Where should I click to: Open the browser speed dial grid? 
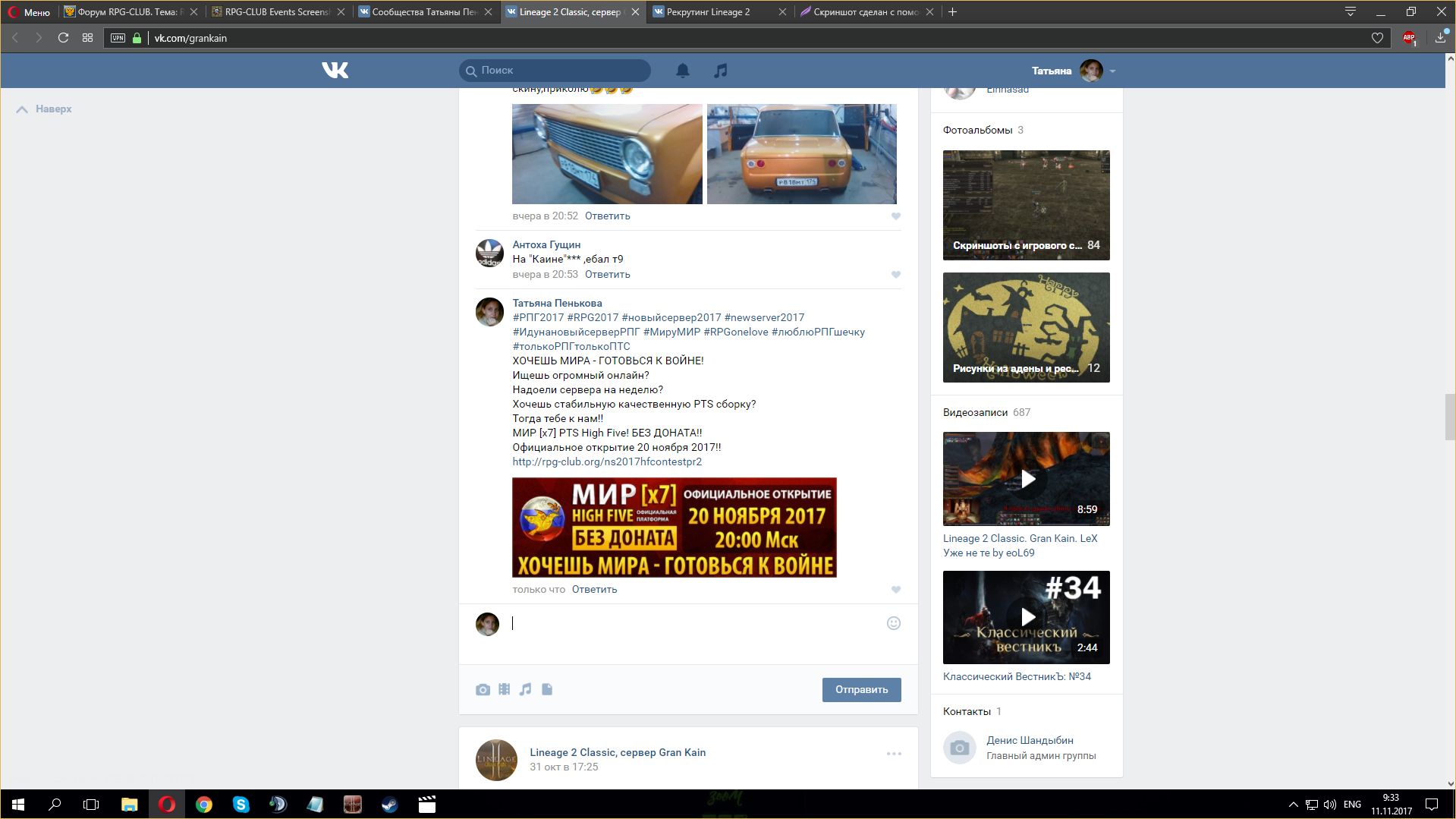(88, 38)
